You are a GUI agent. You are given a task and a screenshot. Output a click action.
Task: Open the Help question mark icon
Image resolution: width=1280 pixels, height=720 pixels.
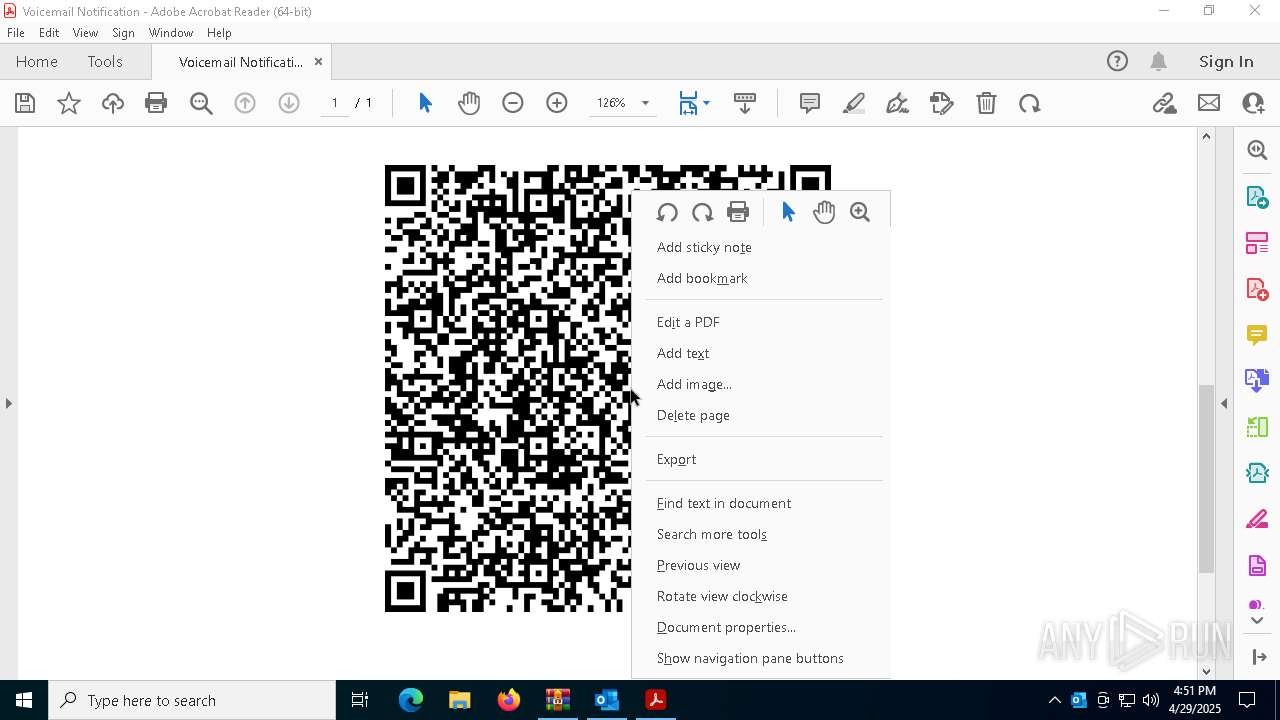[1117, 61]
